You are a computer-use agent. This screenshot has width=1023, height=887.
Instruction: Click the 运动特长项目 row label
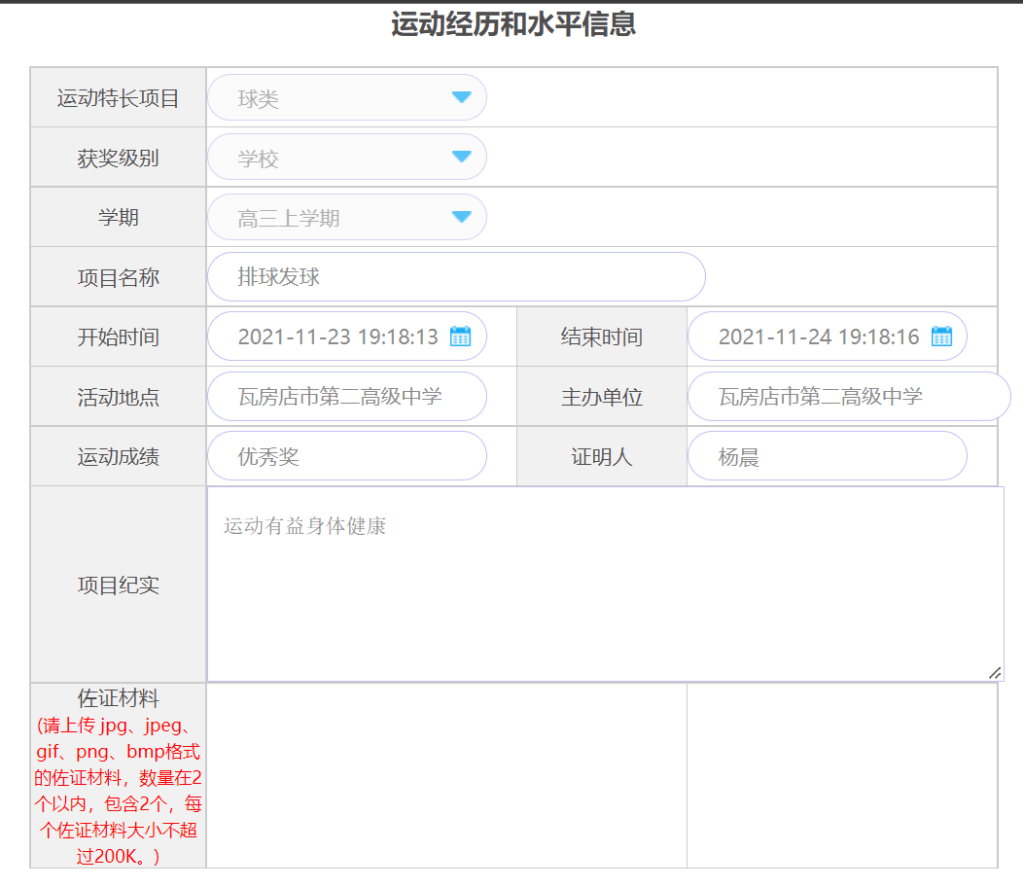click(118, 98)
